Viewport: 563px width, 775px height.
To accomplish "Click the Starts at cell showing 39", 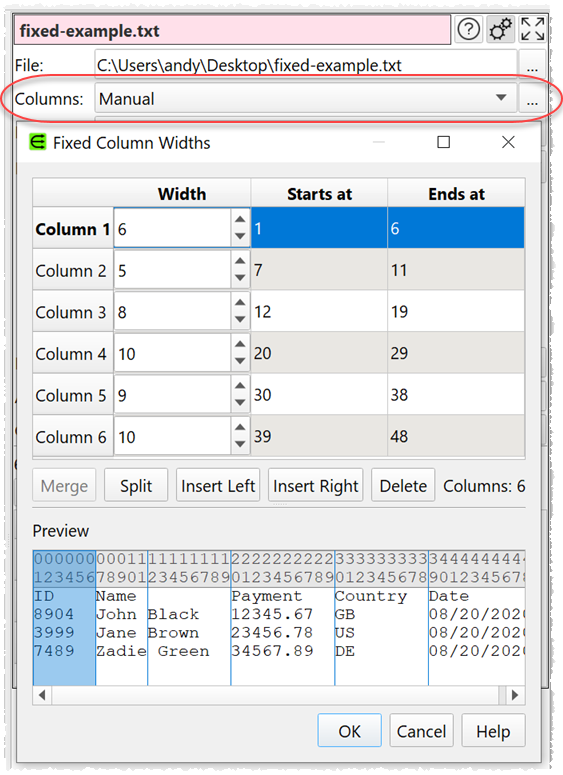I will [x=319, y=436].
